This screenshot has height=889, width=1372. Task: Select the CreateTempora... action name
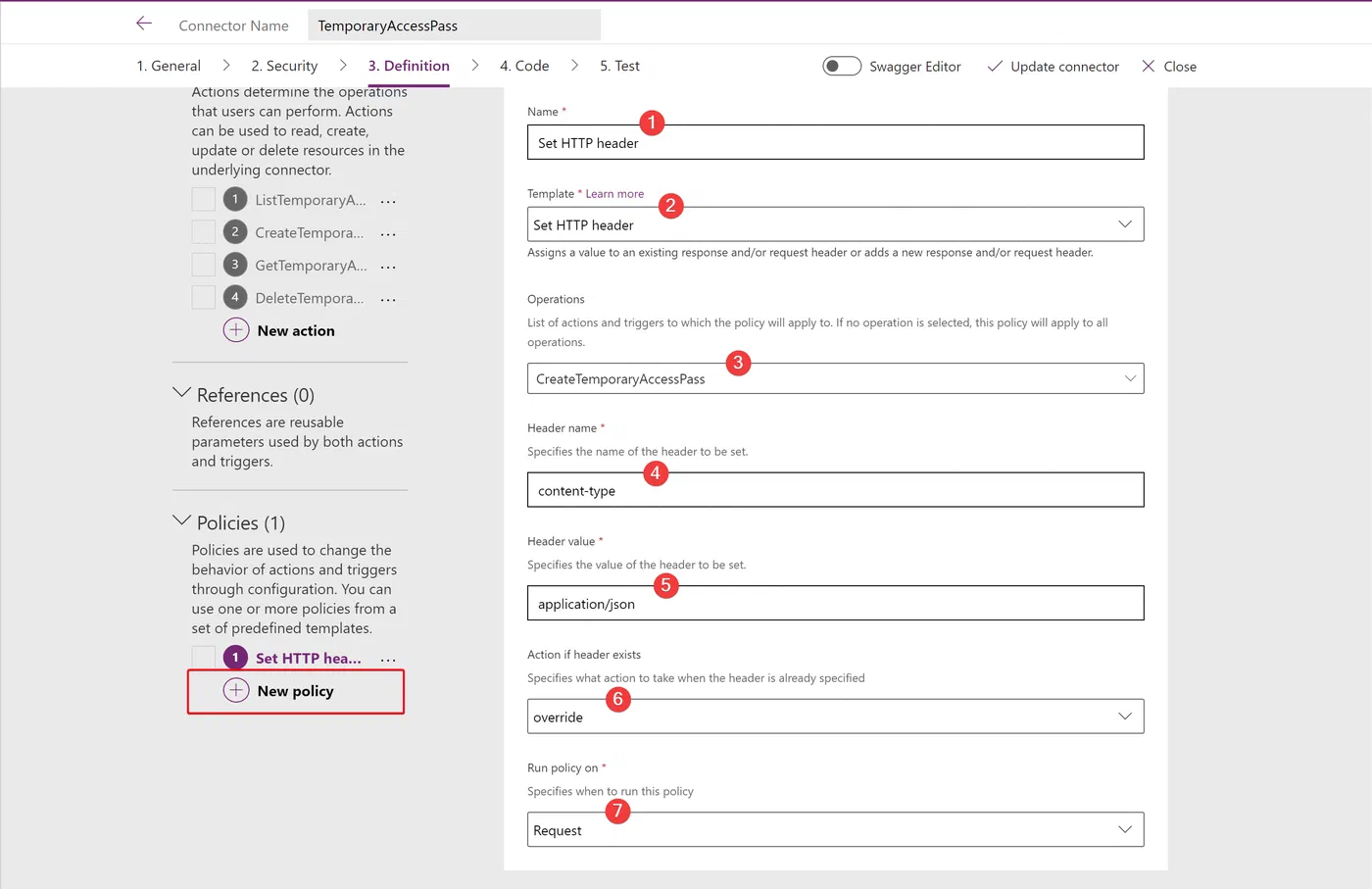(310, 232)
